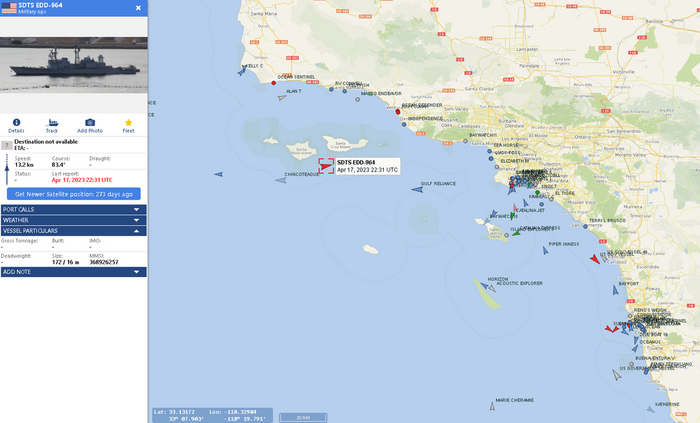Click the Lat/Lon coordinates readout

click(x=212, y=415)
